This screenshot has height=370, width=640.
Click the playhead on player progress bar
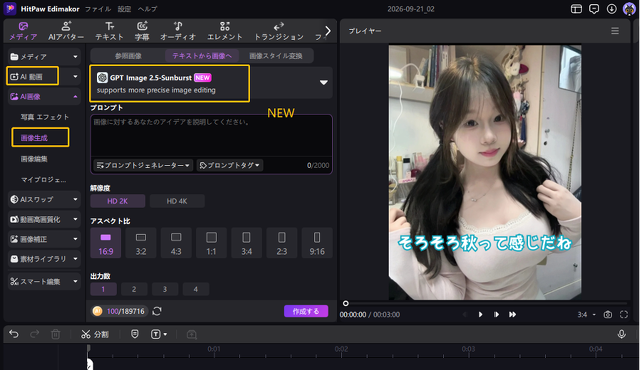click(346, 303)
